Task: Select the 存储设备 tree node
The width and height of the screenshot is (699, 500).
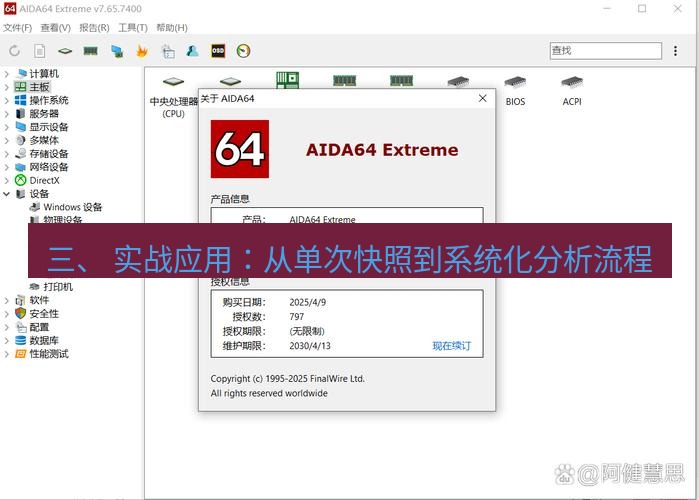Action: tap(49, 154)
